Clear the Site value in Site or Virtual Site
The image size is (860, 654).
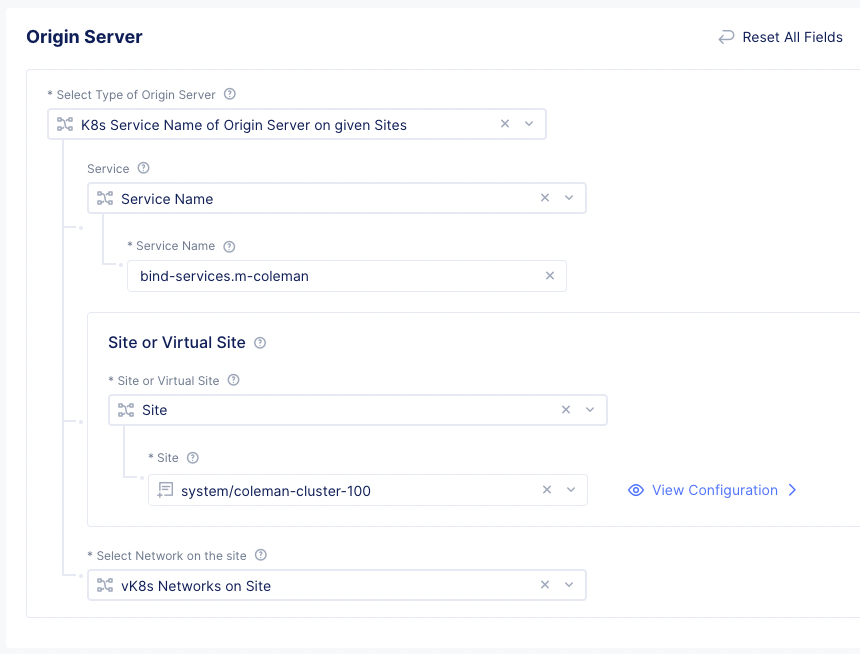pos(566,410)
